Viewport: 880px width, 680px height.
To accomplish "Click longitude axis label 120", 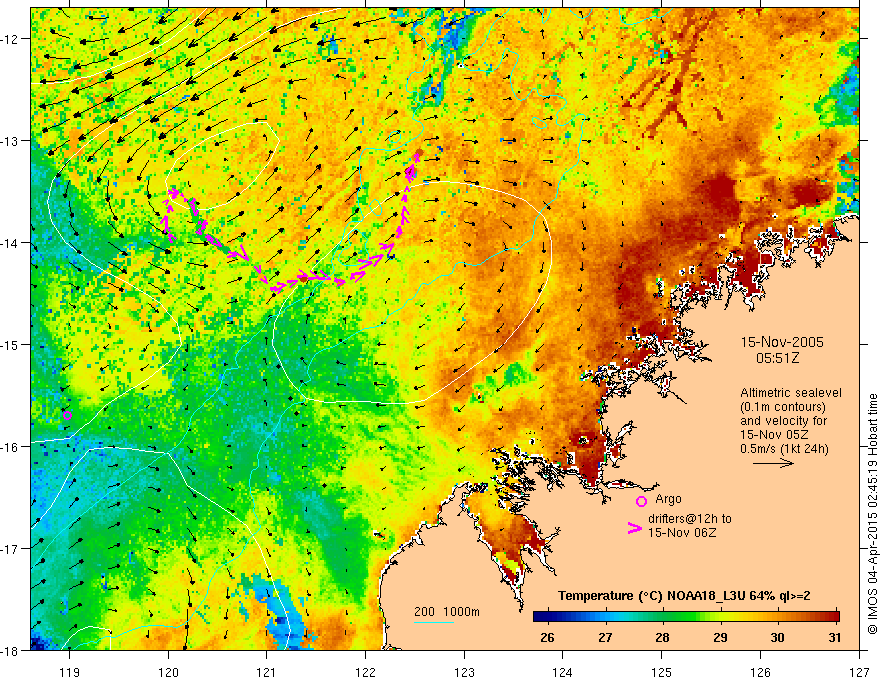I will tap(168, 672).
